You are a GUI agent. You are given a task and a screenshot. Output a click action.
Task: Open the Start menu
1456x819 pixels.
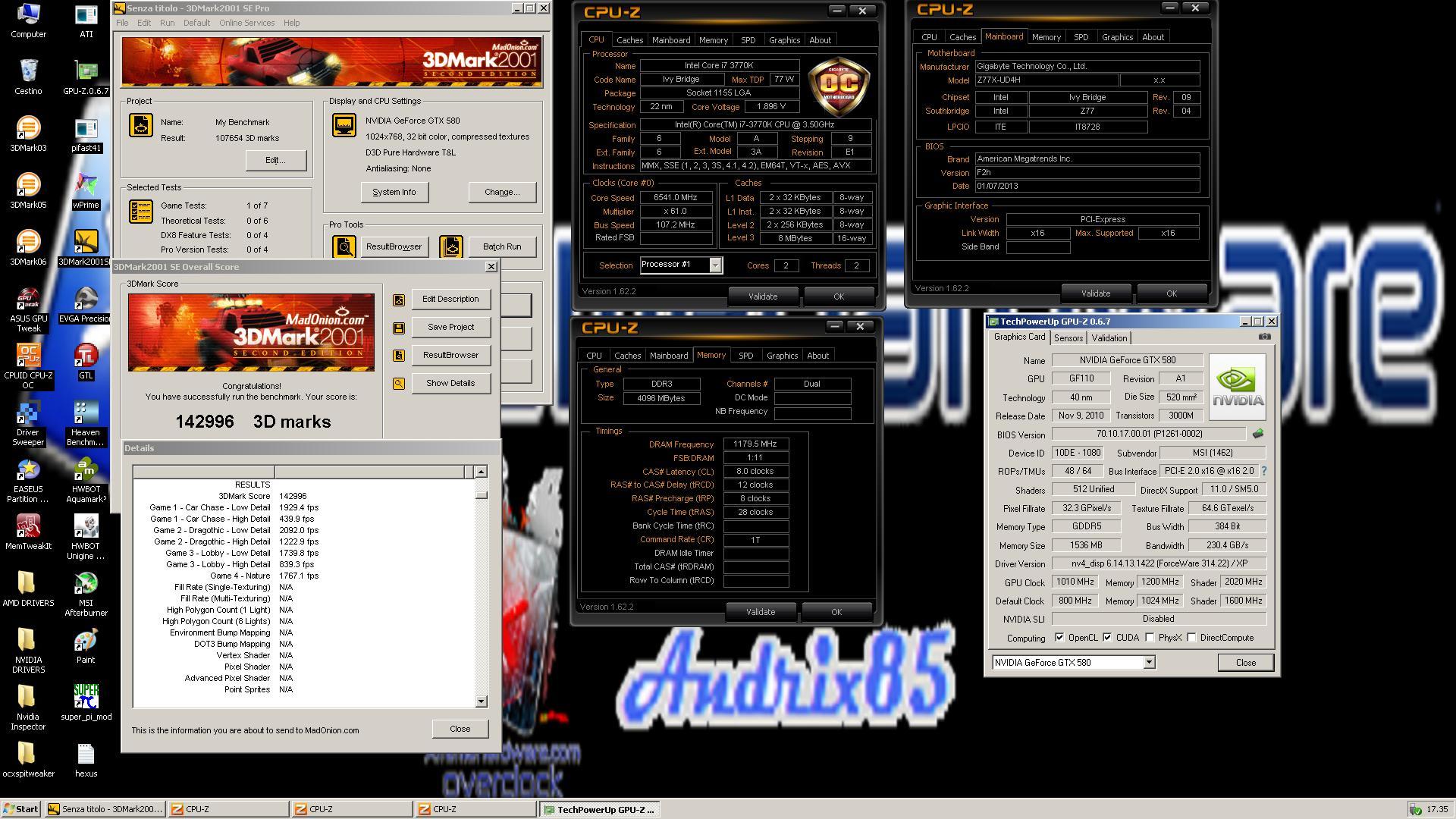click(20, 809)
